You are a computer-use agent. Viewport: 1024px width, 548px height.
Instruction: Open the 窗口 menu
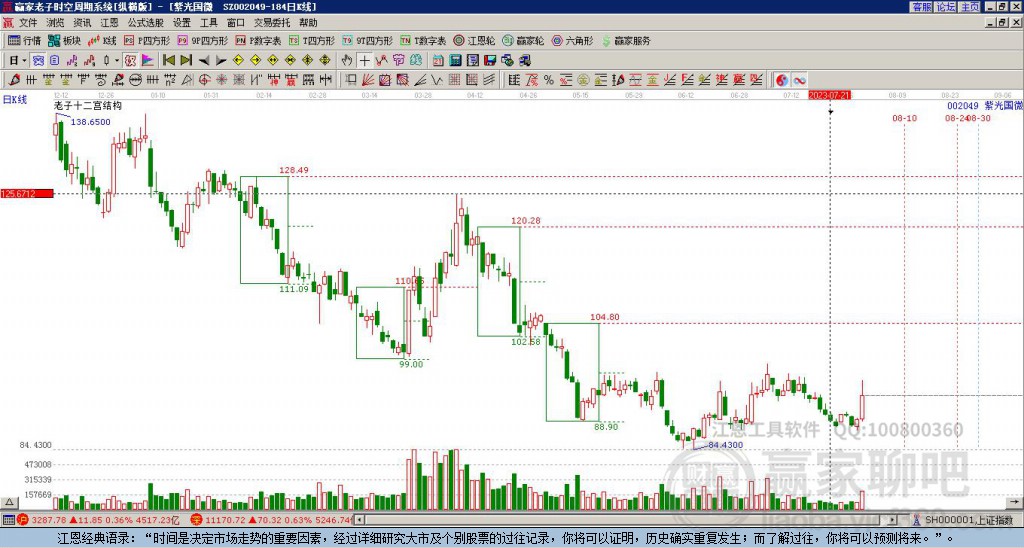coord(236,23)
